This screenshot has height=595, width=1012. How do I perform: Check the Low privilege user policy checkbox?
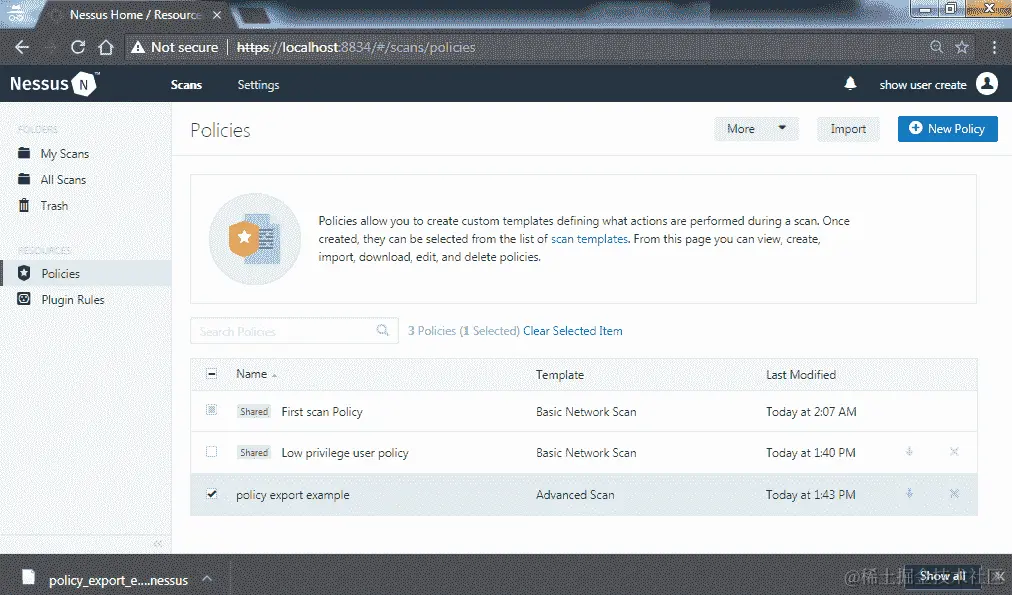pos(212,452)
